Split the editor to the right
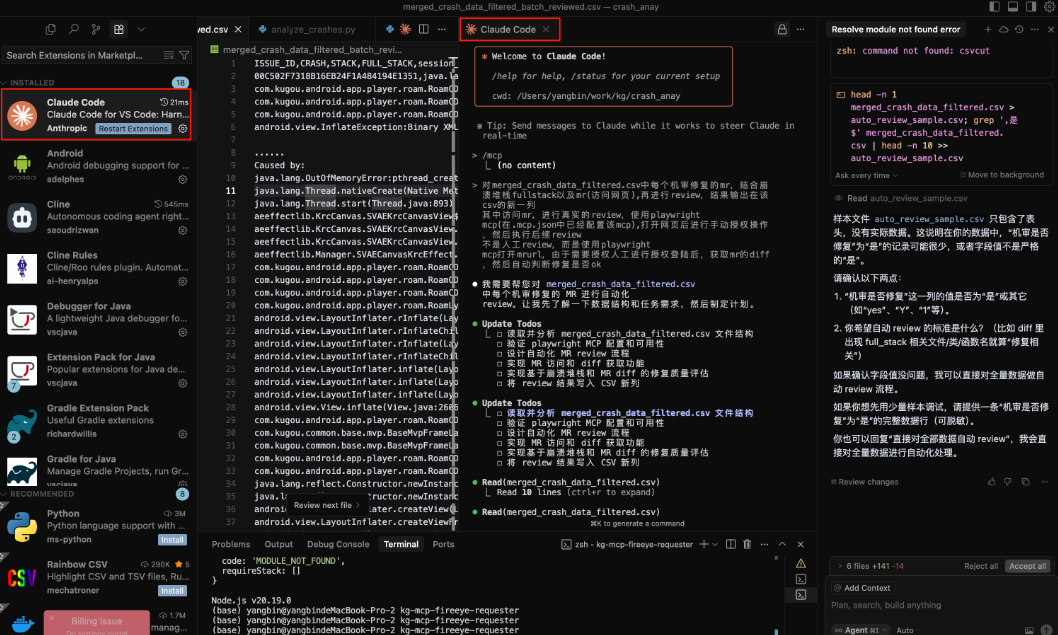The image size is (1058, 635). pos(424,29)
